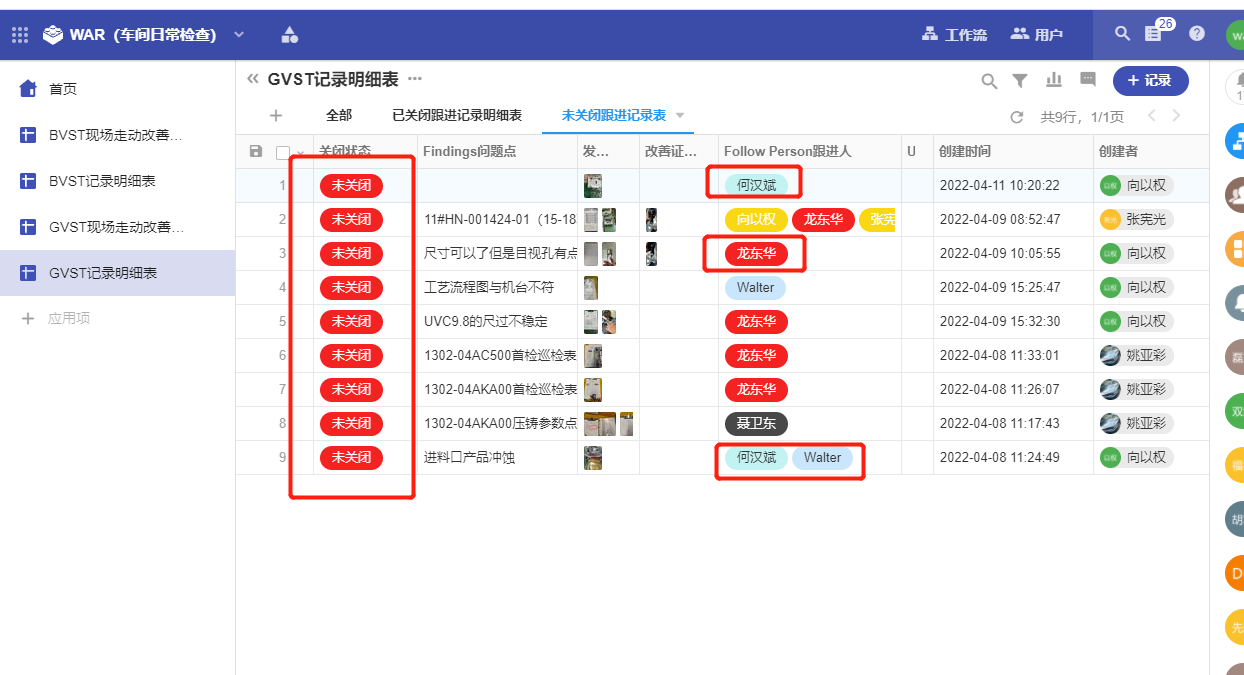Viewport: 1244px width, 675px height.
Task: Open the image thumbnail in row 6
Action: 593,356
